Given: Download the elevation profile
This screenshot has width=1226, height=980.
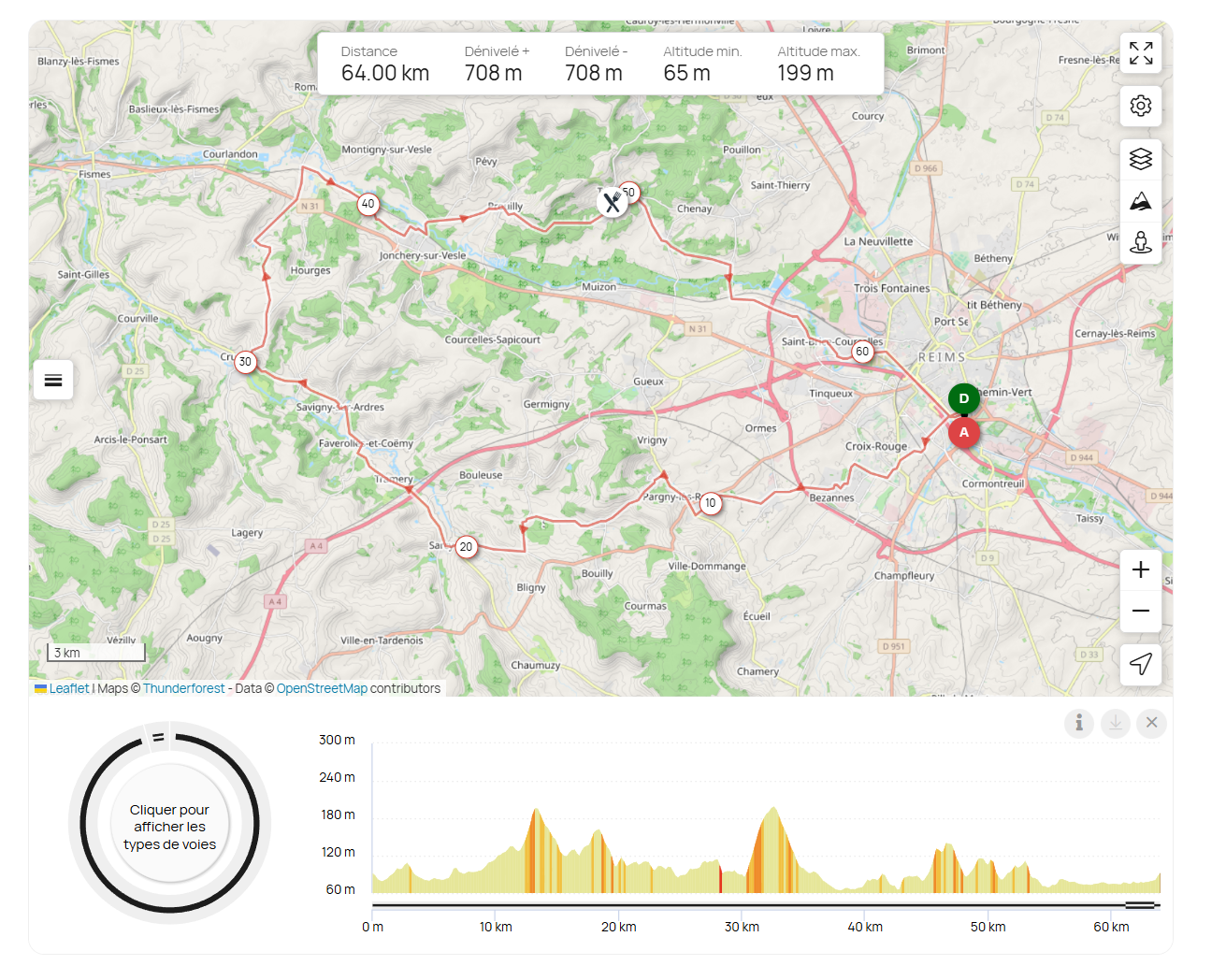Looking at the screenshot, I should click(x=1115, y=723).
